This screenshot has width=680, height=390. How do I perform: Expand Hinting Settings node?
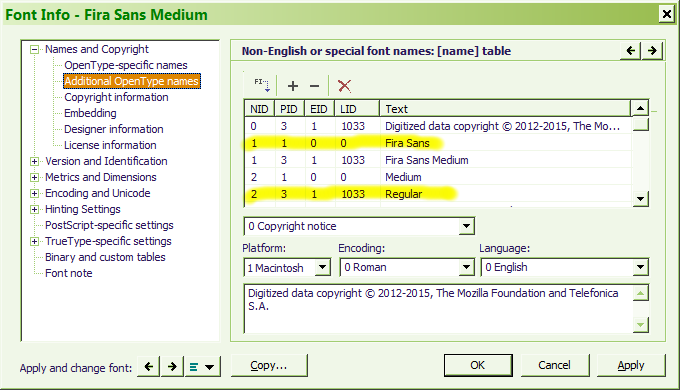coord(34,210)
